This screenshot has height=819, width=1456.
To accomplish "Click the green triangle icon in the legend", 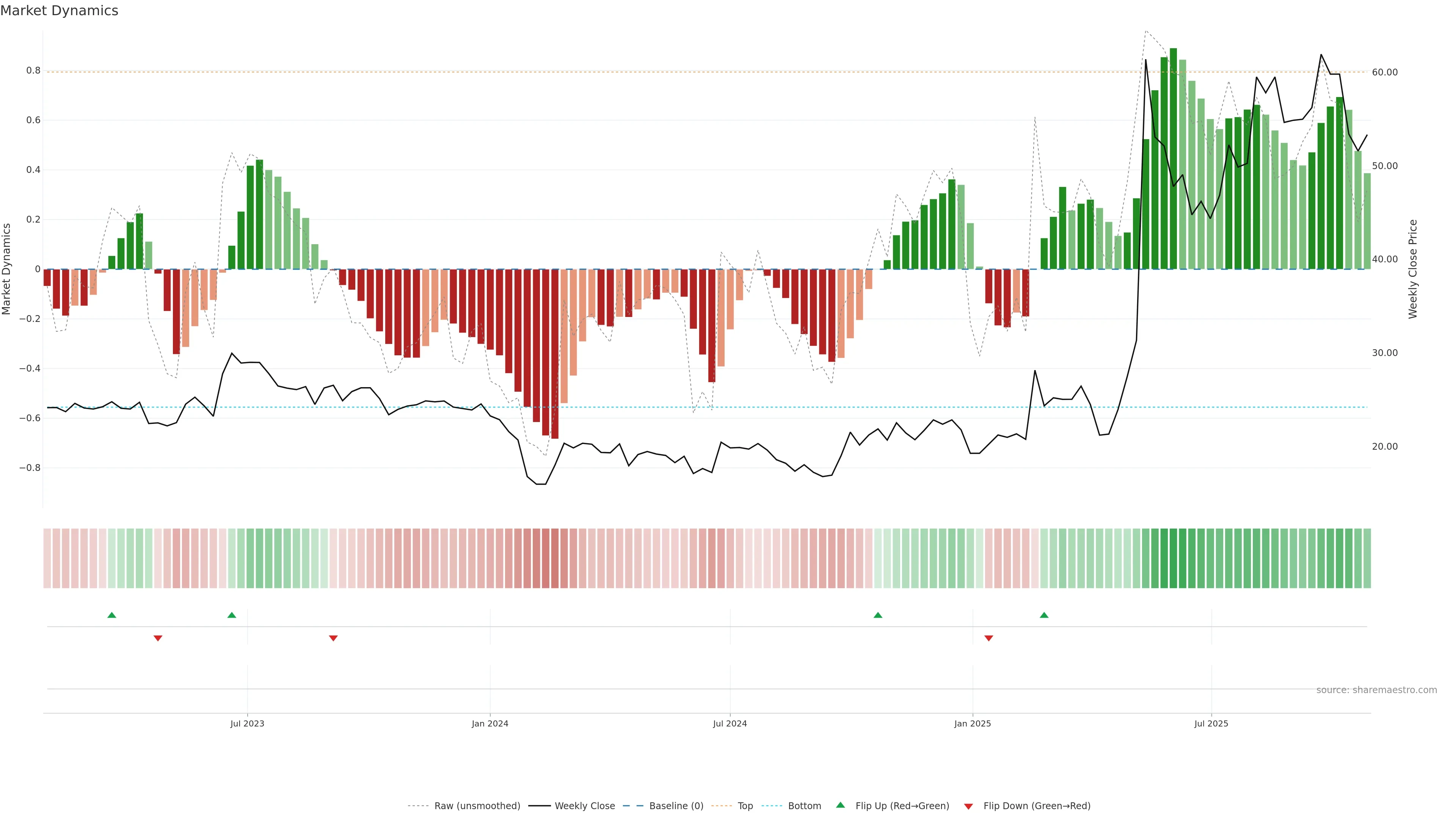I will 841,805.
